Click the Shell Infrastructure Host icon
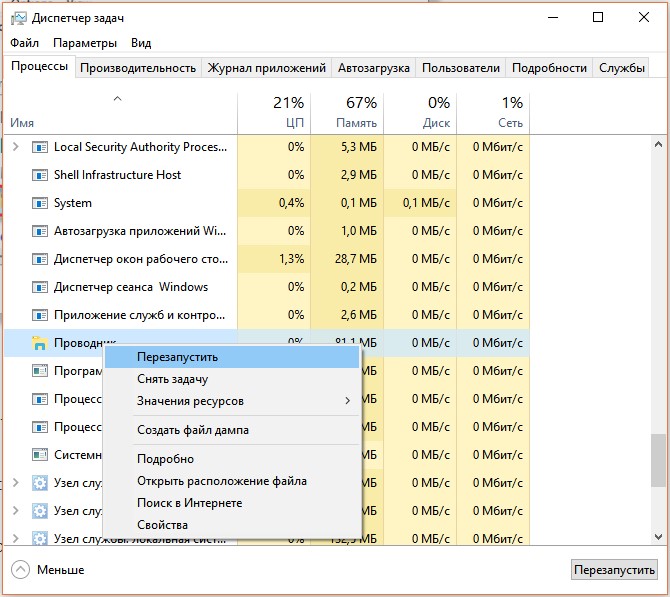Viewport: 670px width, 597px height. [x=40, y=175]
